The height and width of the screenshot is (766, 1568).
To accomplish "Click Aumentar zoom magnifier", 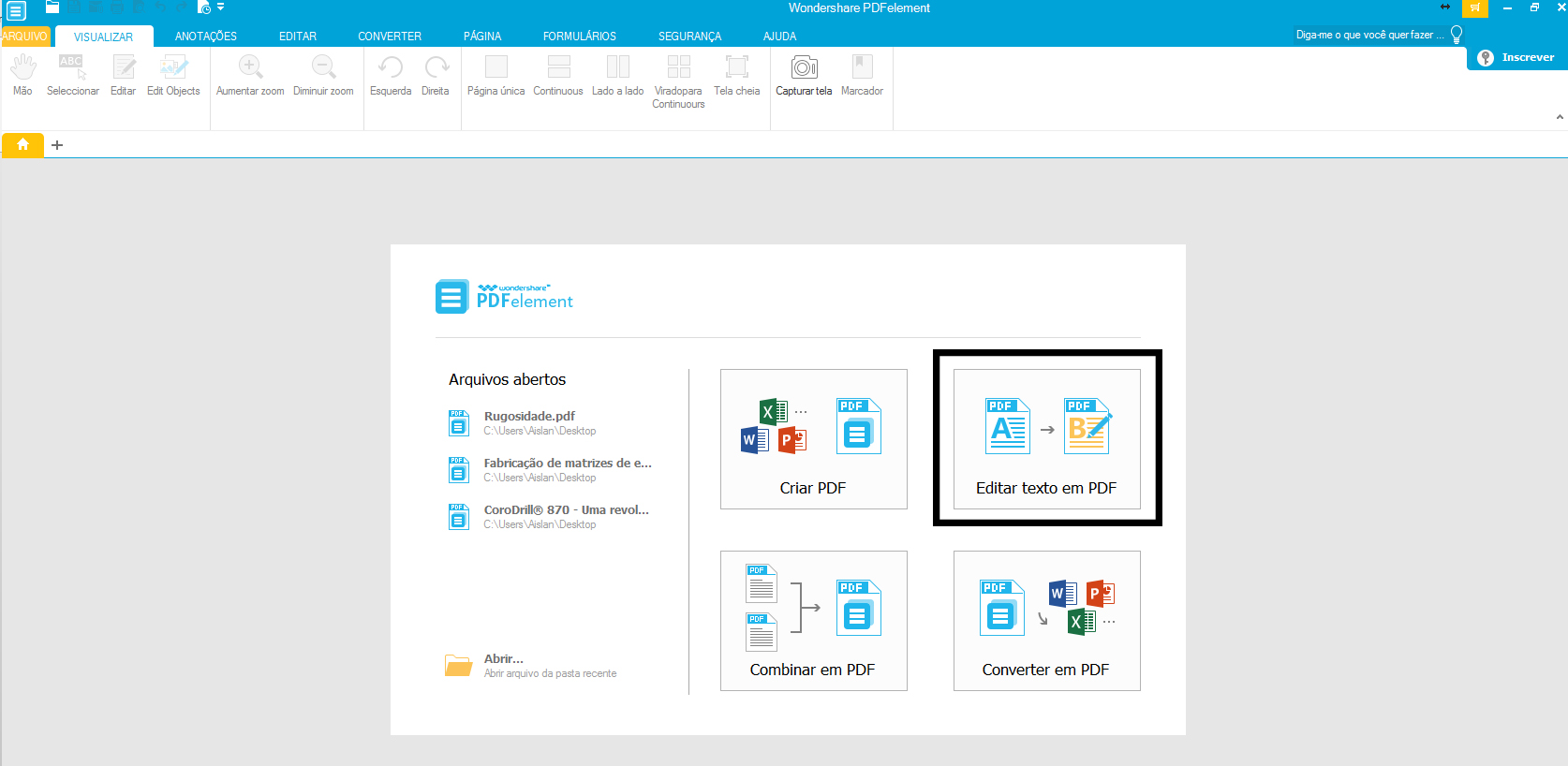I will pyautogui.click(x=250, y=75).
